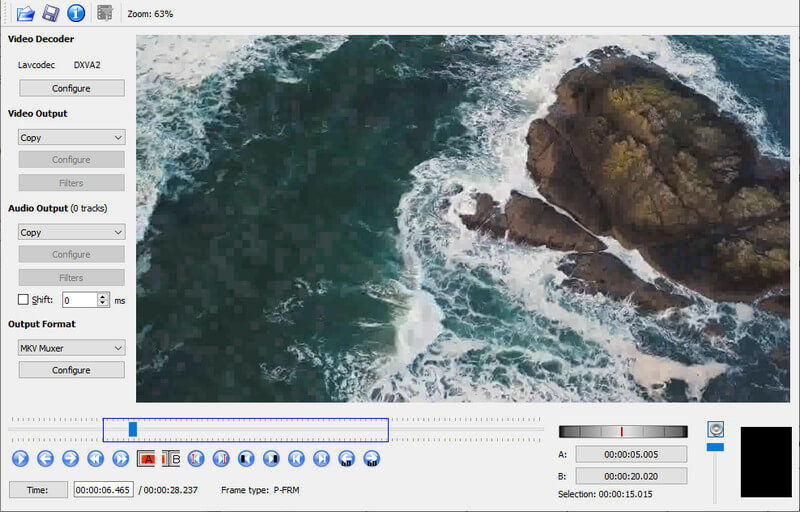Click the DXVA2 label
This screenshot has width=800, height=512.
pyautogui.click(x=87, y=65)
